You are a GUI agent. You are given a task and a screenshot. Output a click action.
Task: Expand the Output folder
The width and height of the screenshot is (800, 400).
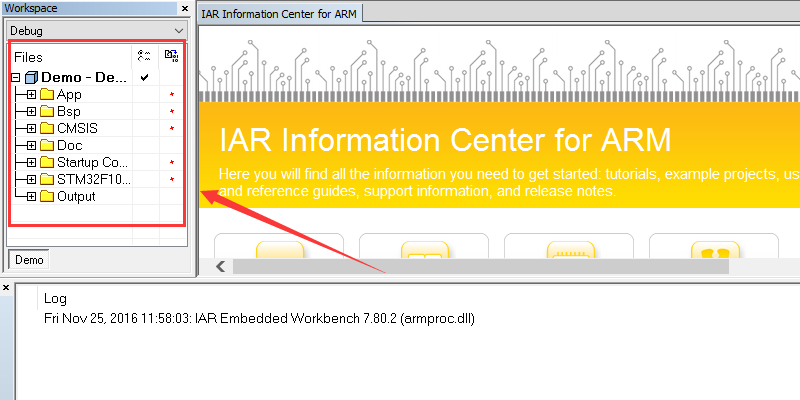[32, 196]
